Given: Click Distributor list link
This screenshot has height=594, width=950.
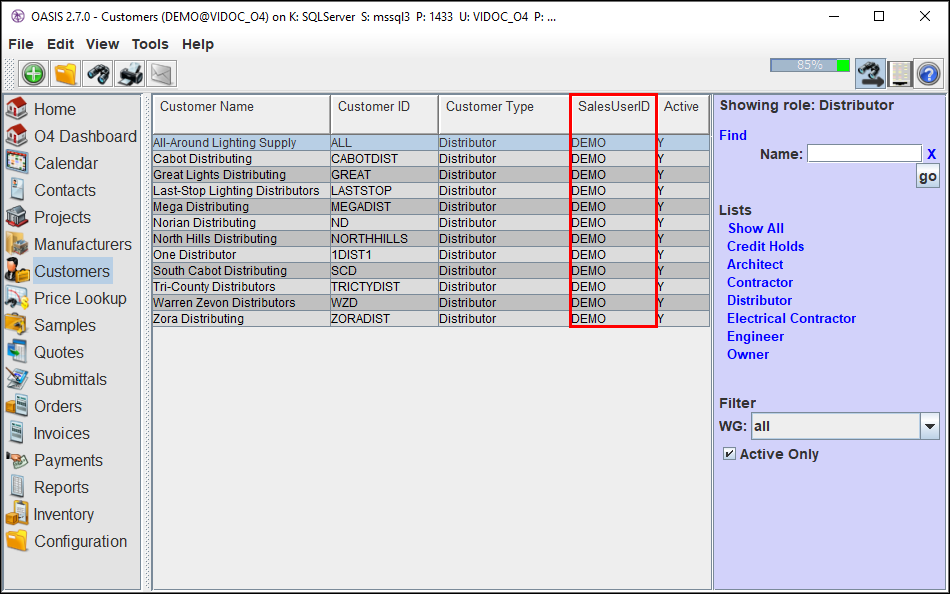Looking at the screenshot, I should click(x=759, y=300).
